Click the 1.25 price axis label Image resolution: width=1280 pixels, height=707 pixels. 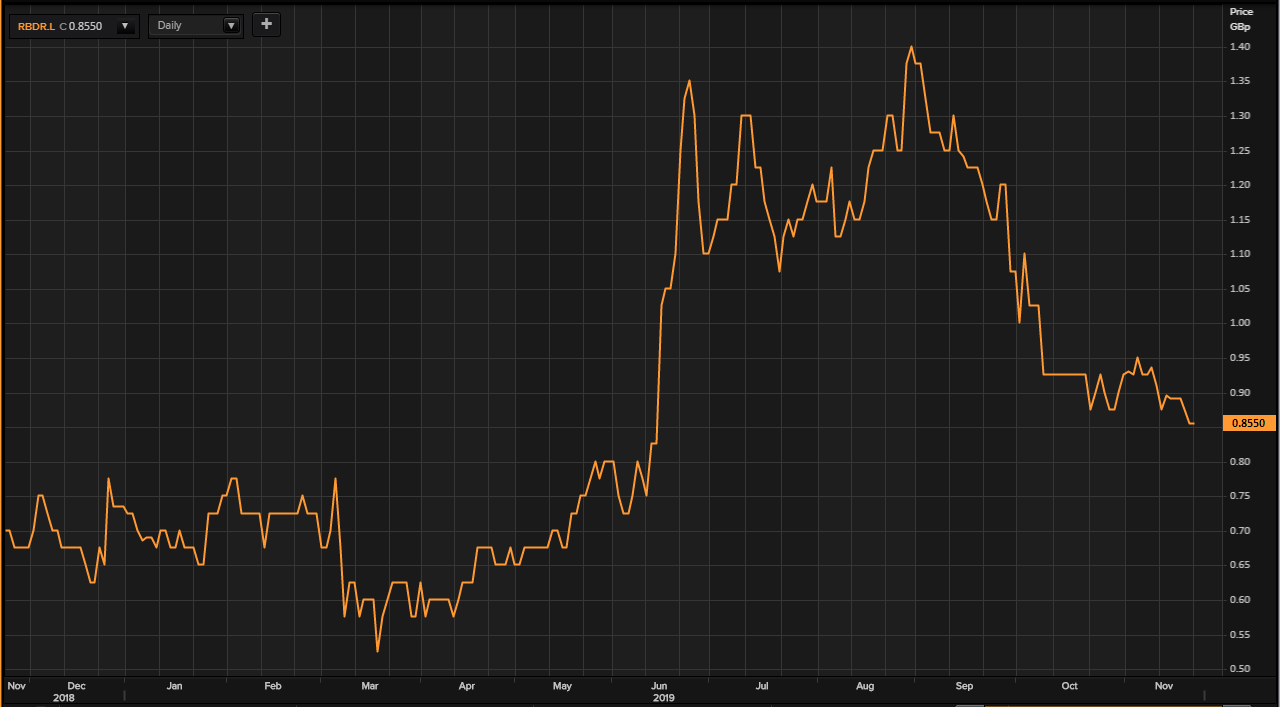[1241, 151]
